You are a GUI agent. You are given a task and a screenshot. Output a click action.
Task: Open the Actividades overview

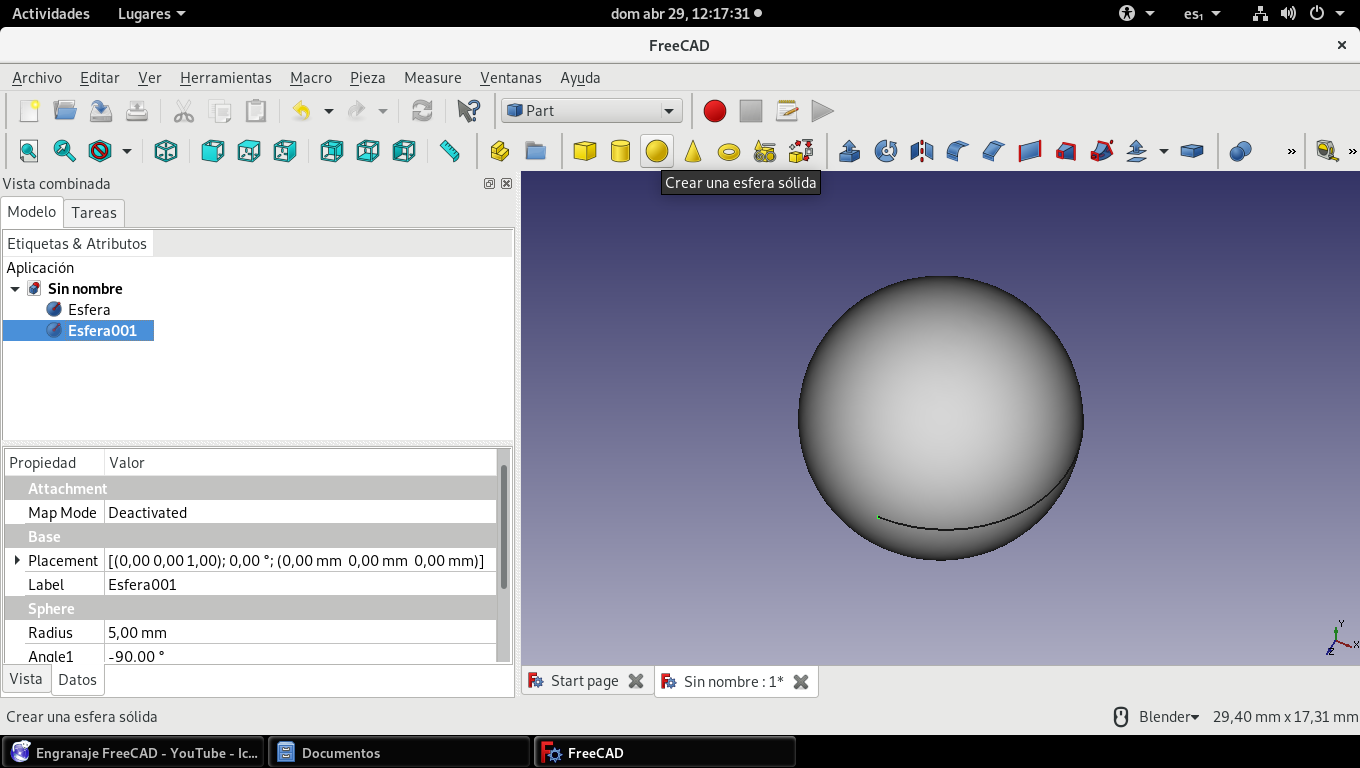(x=51, y=14)
